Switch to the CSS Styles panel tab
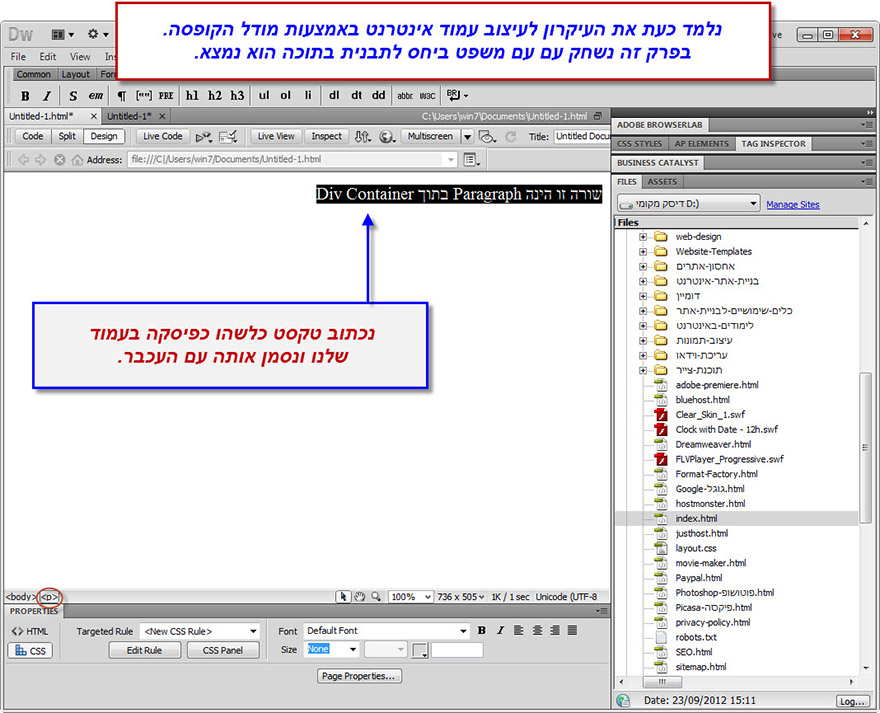Image resolution: width=880 pixels, height=713 pixels. click(x=640, y=144)
